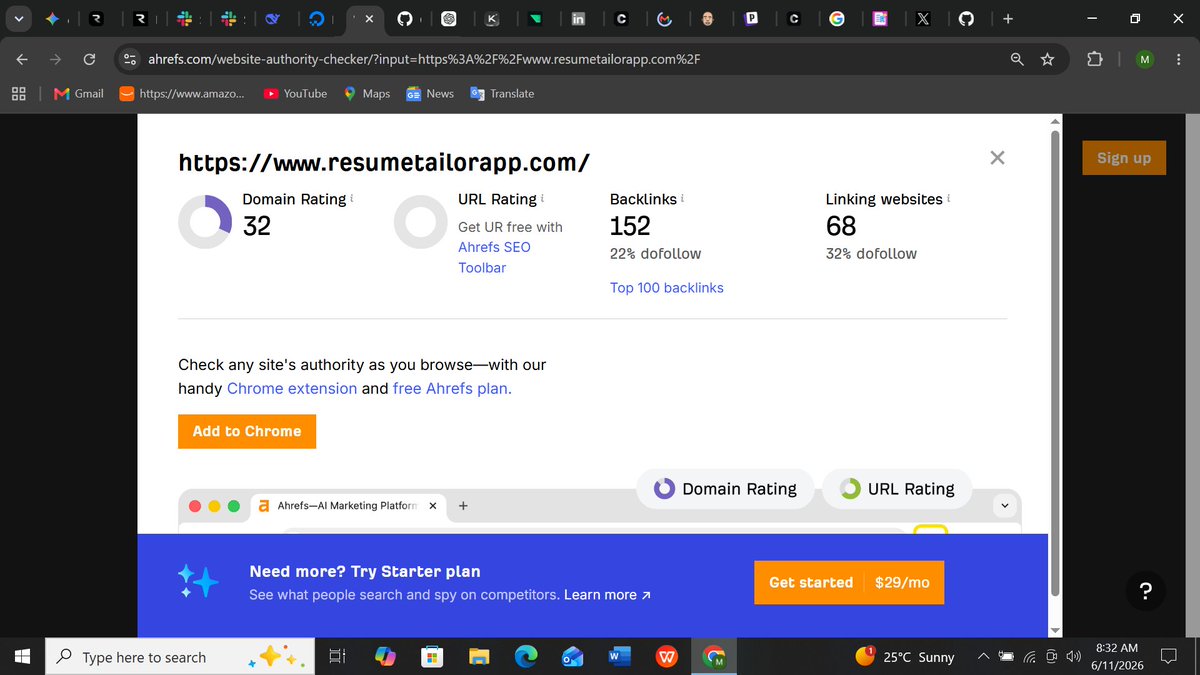Click the Backlinks info icon
Viewport: 1200px width, 675px height.
[682, 198]
